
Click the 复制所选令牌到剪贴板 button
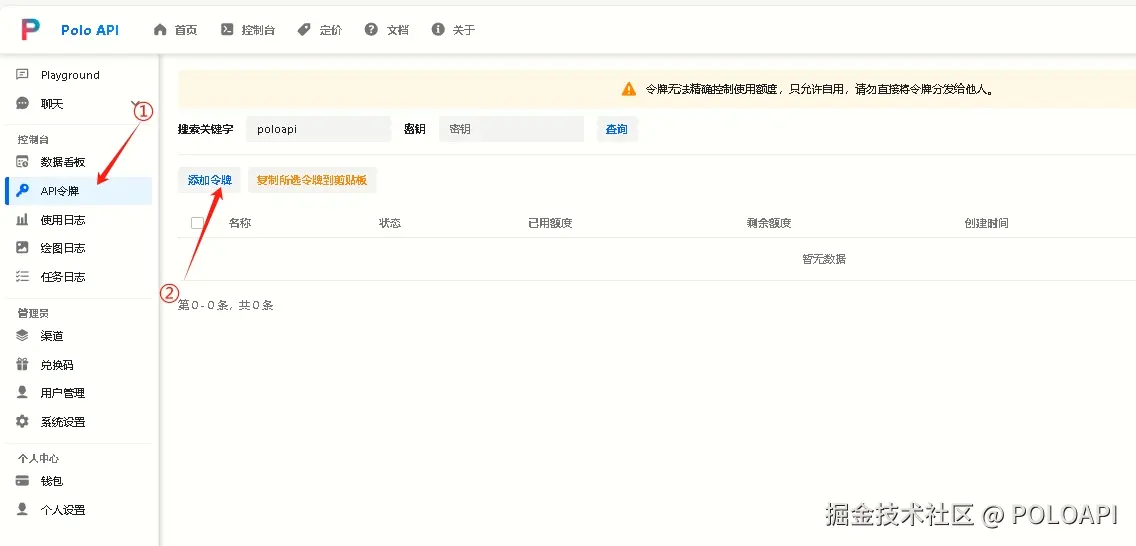[312, 180]
